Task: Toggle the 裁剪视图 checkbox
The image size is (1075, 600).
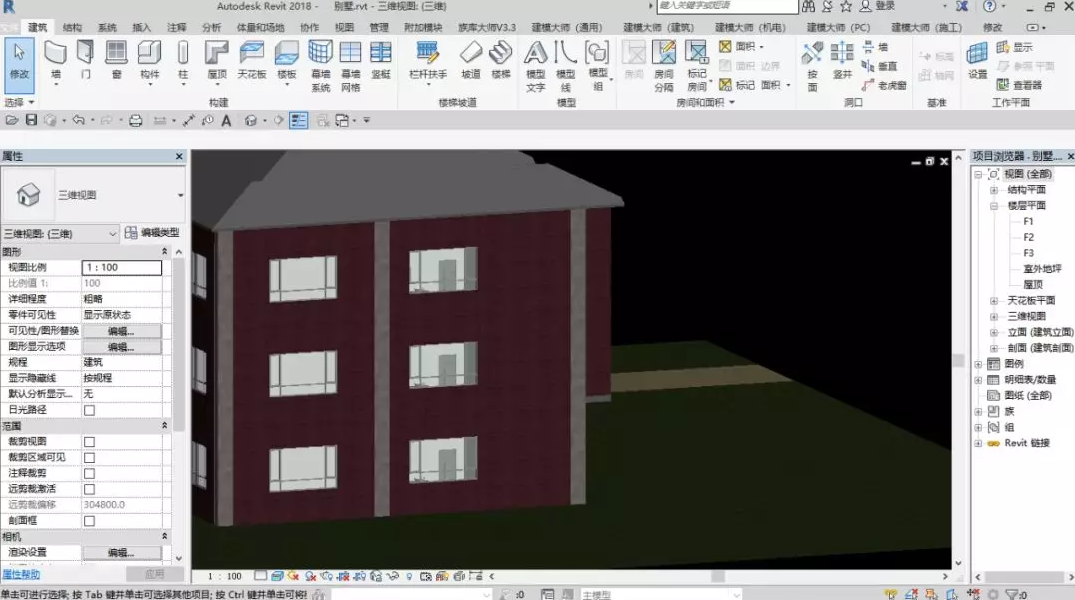Action: coord(89,442)
